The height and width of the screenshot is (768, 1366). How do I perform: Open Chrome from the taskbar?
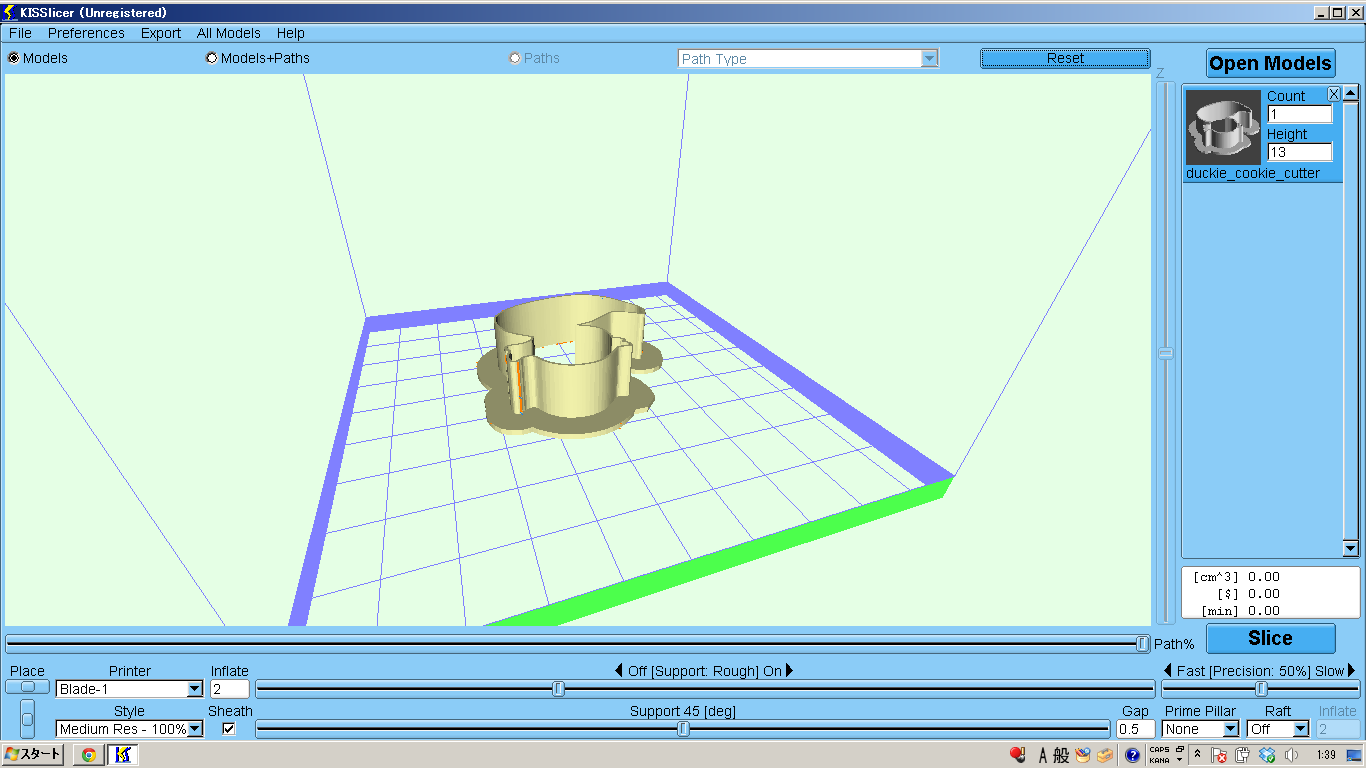pyautogui.click(x=89, y=755)
